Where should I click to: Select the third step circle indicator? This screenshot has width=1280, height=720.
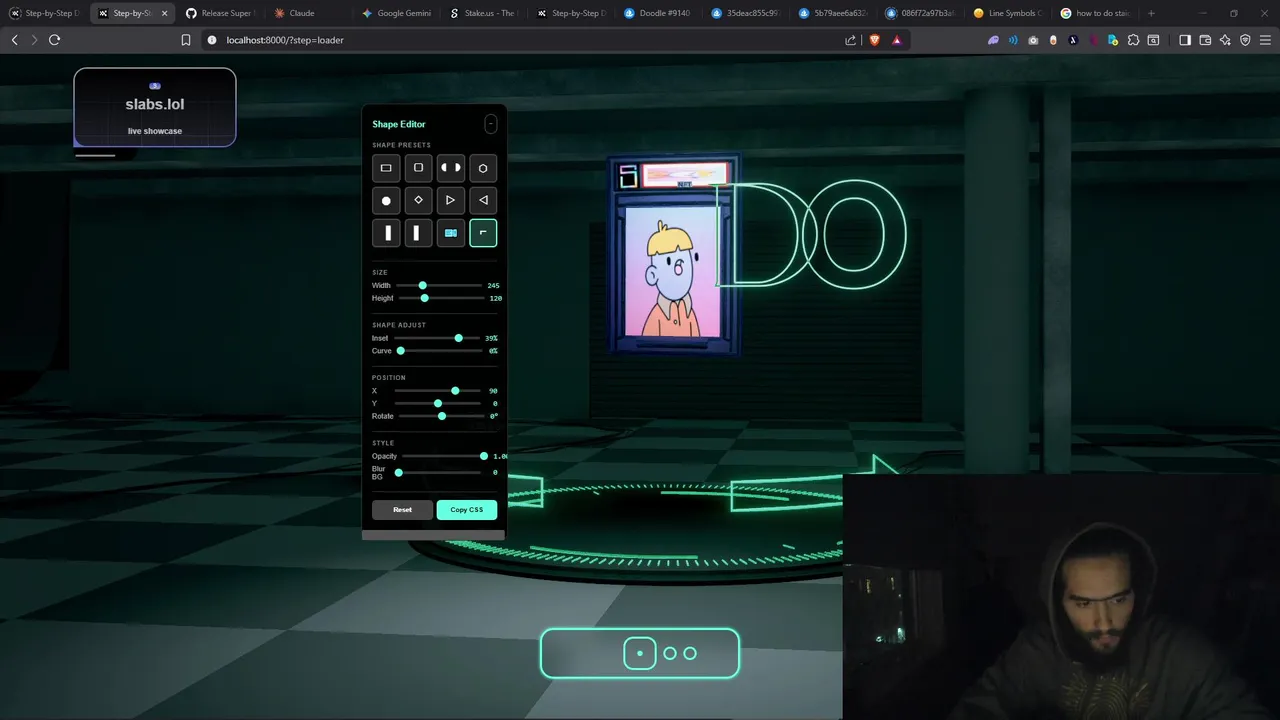(x=690, y=653)
